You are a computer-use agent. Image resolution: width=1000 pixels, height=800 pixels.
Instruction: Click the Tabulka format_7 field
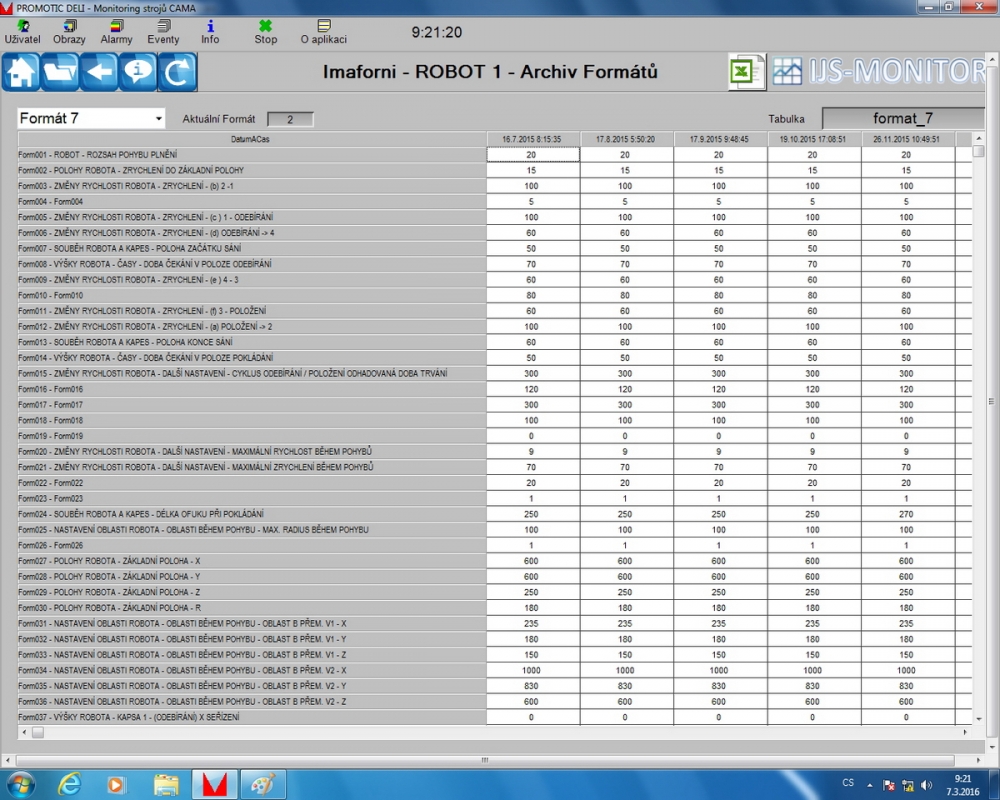[903, 119]
